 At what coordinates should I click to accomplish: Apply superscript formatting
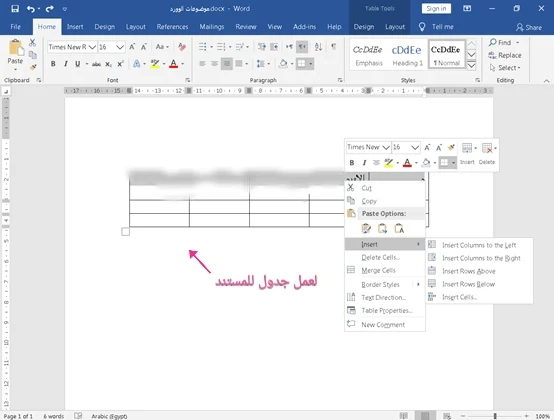coord(120,64)
